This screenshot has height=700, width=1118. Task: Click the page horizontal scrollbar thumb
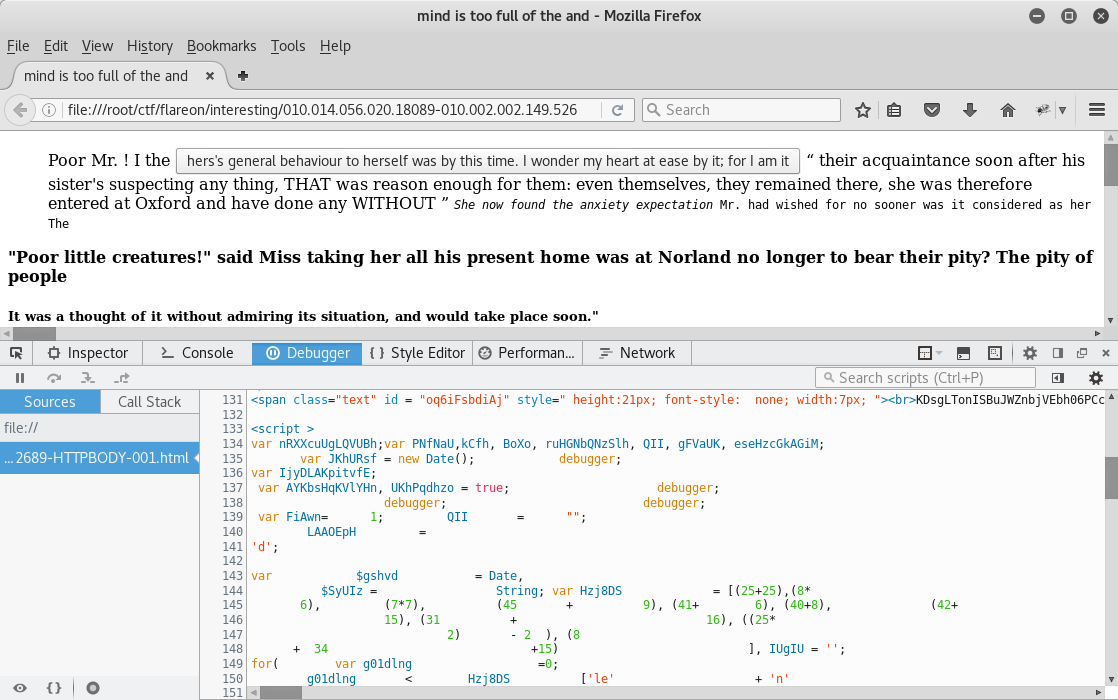(x=34, y=334)
